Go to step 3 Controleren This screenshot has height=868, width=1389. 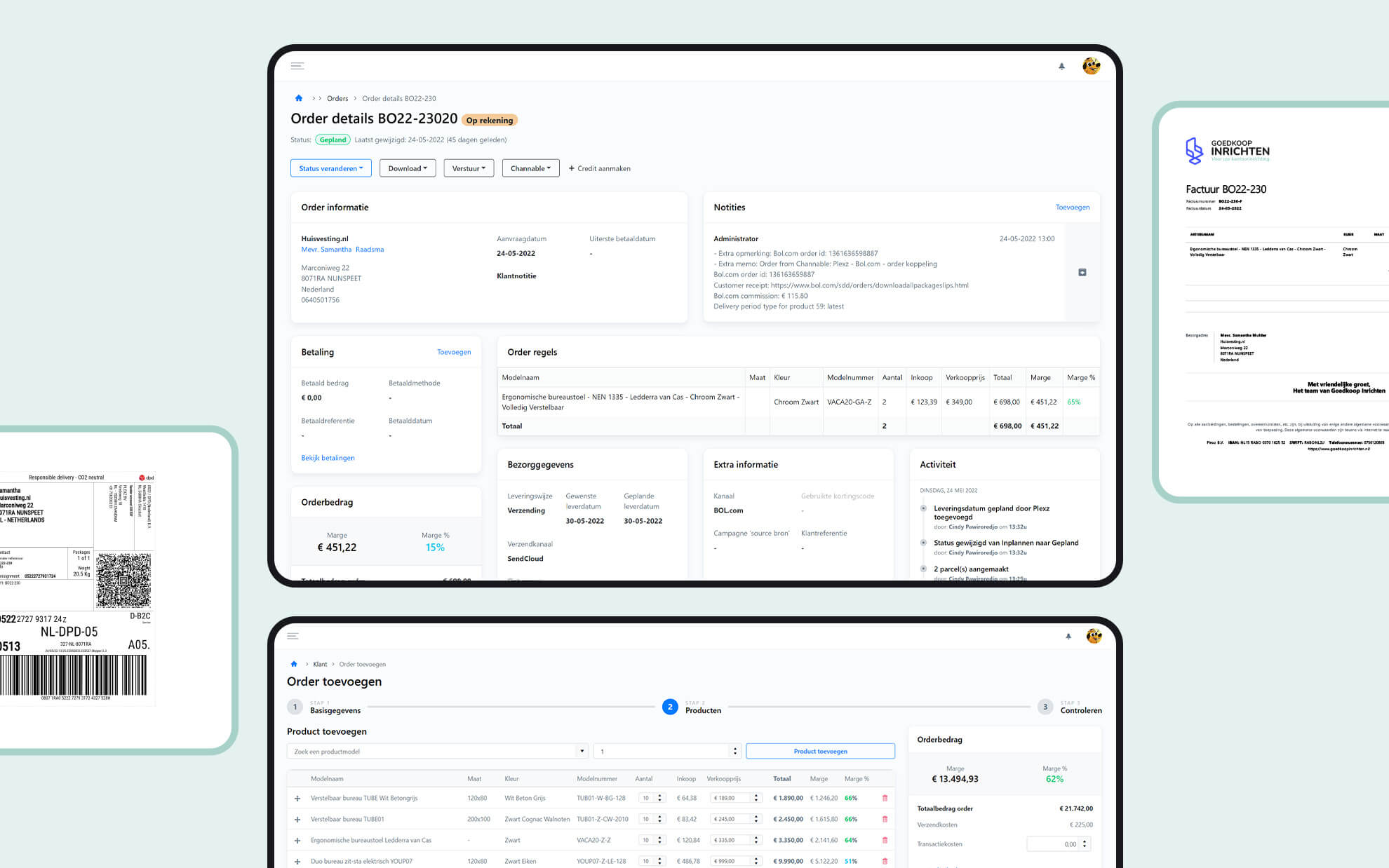[1070, 707]
